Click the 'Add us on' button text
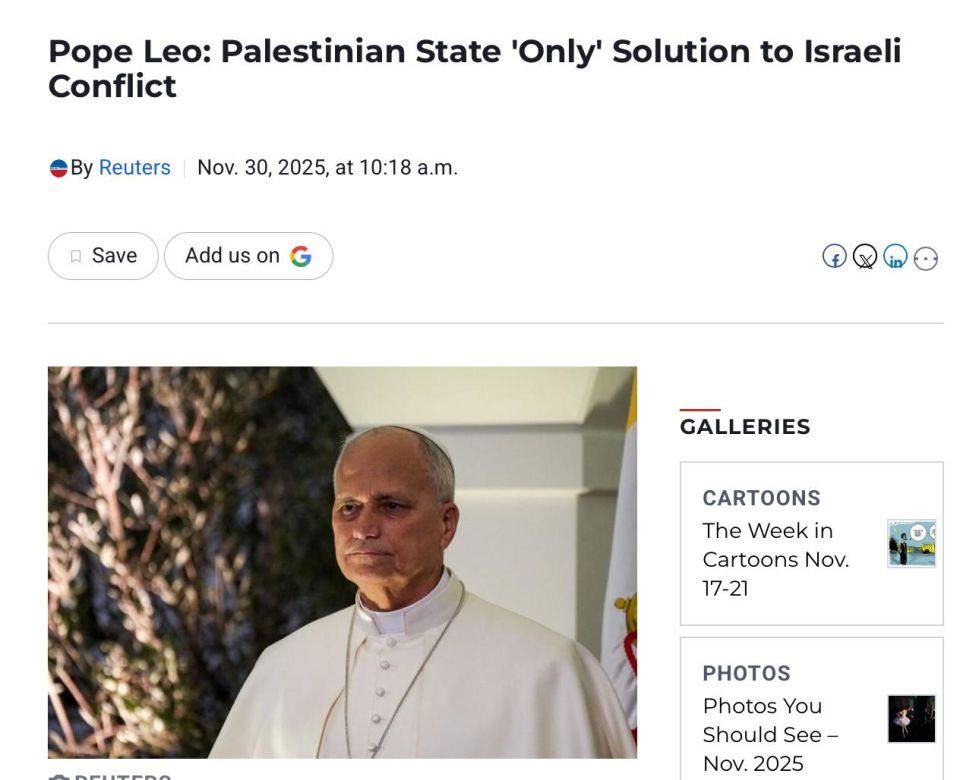The height and width of the screenshot is (780, 960). (x=232, y=256)
